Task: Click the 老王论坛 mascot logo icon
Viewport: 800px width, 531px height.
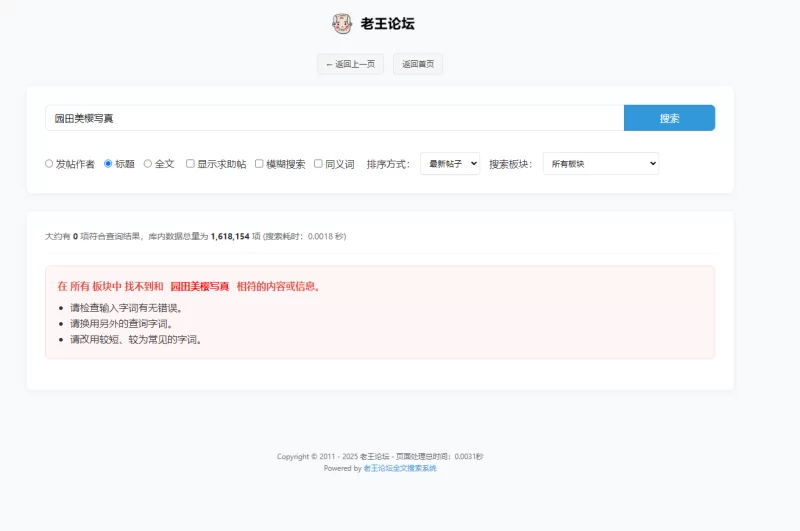Action: coord(342,23)
